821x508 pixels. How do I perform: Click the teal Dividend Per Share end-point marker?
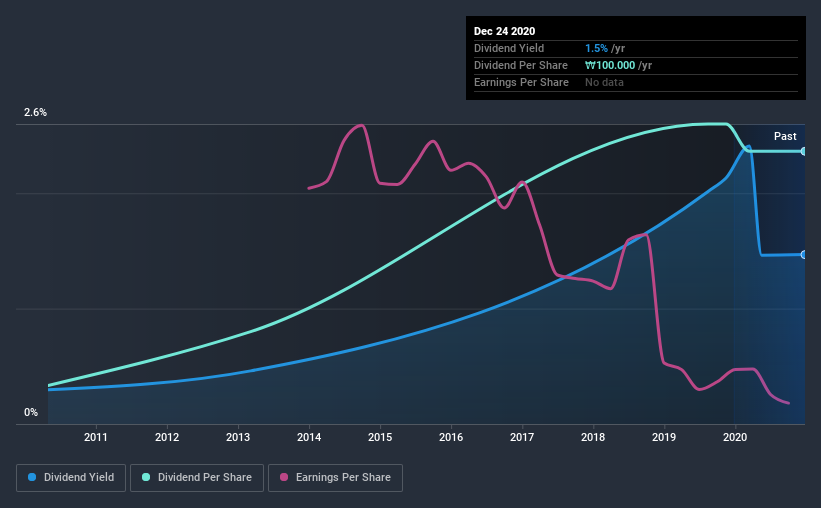pos(803,151)
